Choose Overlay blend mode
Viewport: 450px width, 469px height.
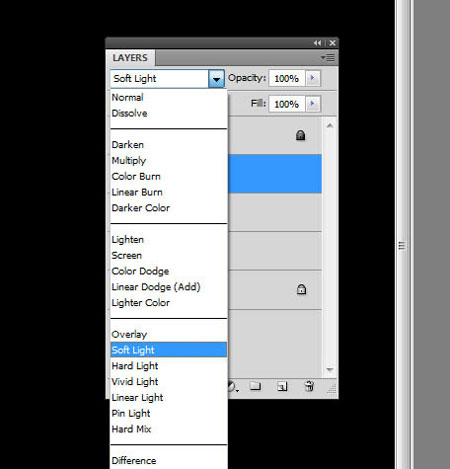[169, 334]
